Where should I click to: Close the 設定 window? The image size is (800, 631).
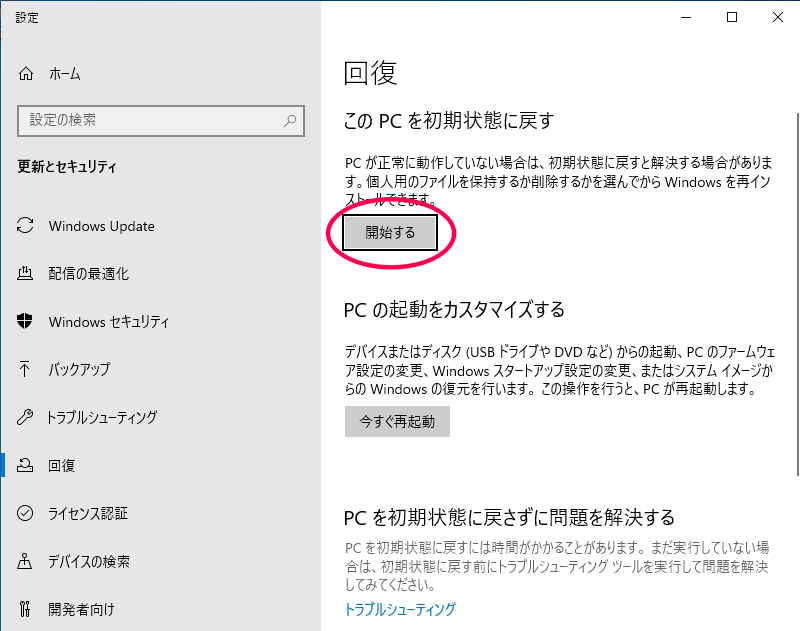(x=778, y=17)
